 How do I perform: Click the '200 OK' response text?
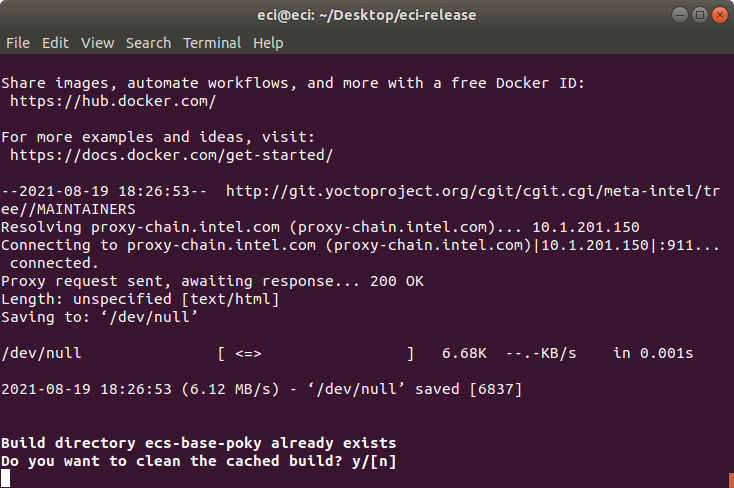[x=397, y=281]
